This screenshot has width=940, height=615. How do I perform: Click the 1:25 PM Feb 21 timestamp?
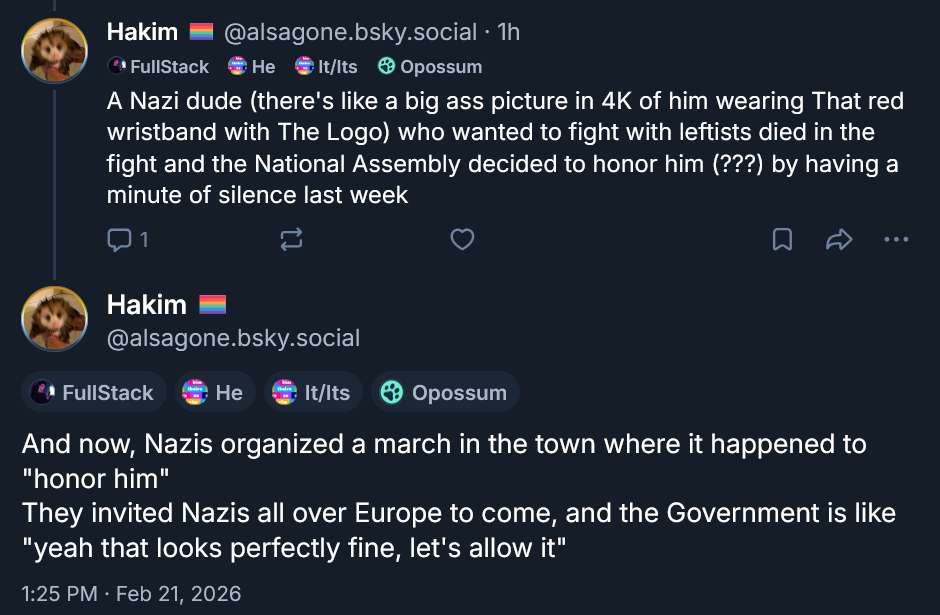coord(131,593)
